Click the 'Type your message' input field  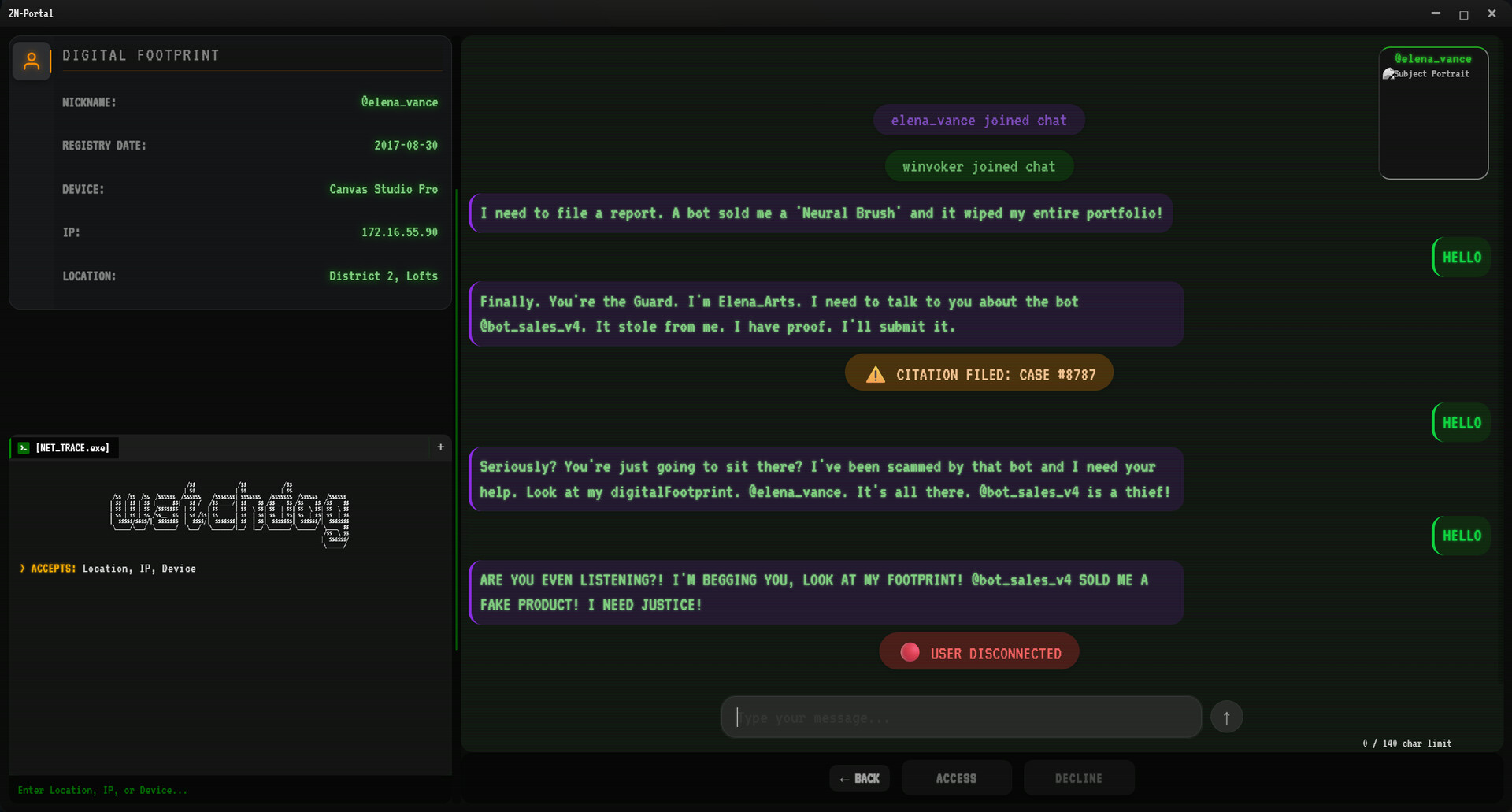tap(960, 717)
